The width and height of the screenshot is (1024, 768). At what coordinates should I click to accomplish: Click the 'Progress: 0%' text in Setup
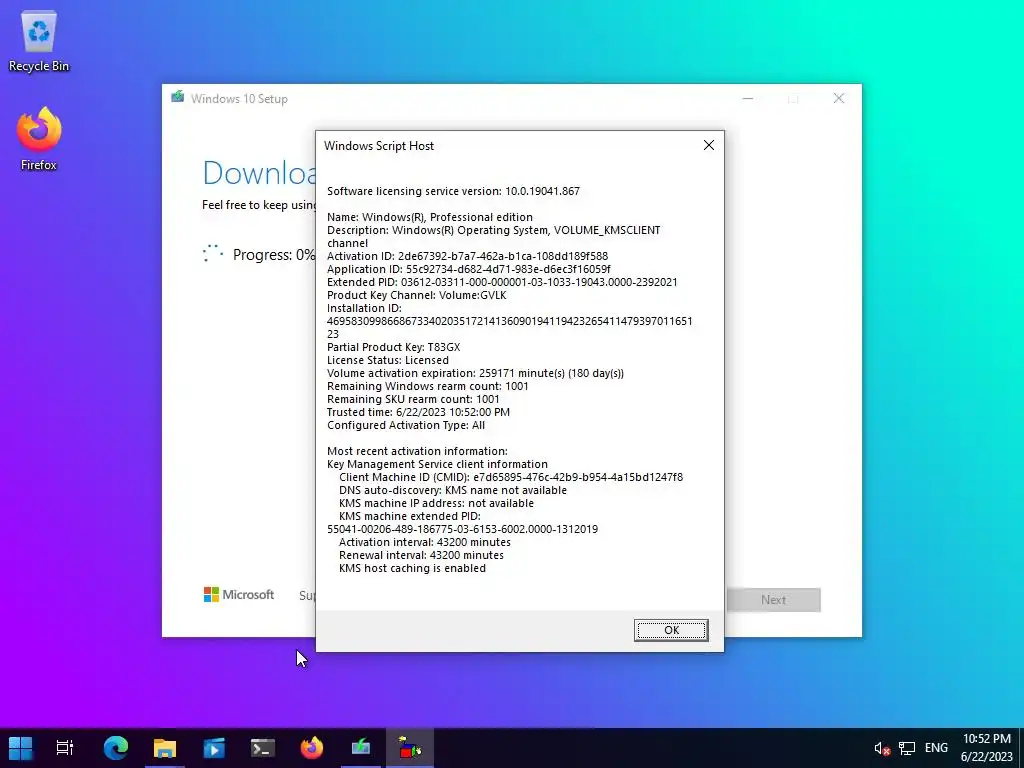(x=274, y=255)
